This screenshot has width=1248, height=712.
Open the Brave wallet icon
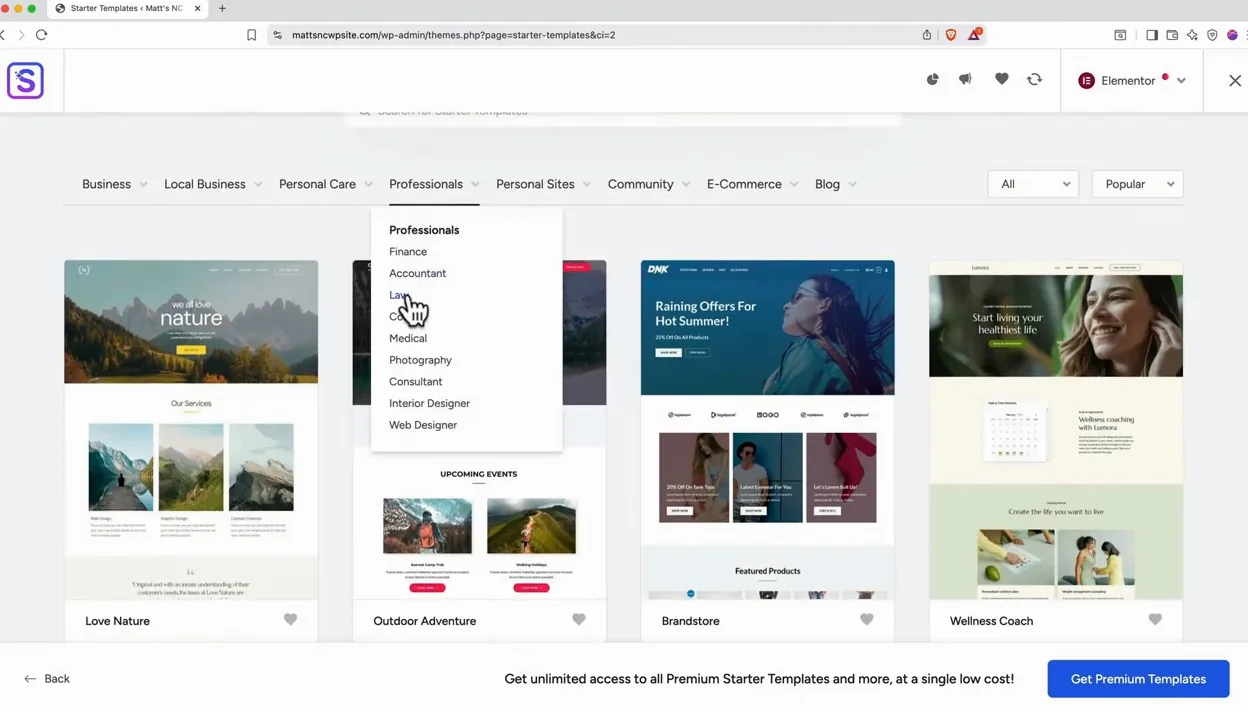point(1172,35)
